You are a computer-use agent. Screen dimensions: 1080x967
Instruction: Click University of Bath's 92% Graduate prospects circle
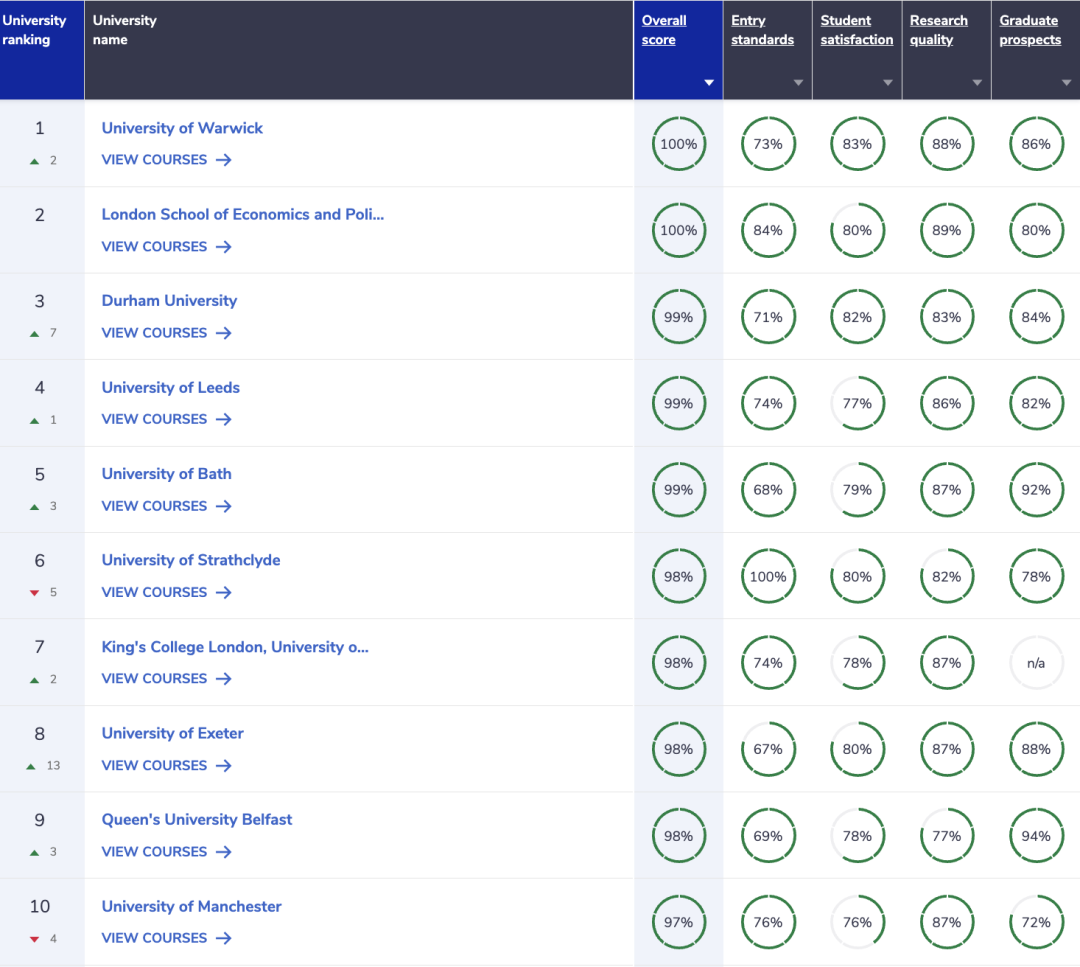[1036, 490]
